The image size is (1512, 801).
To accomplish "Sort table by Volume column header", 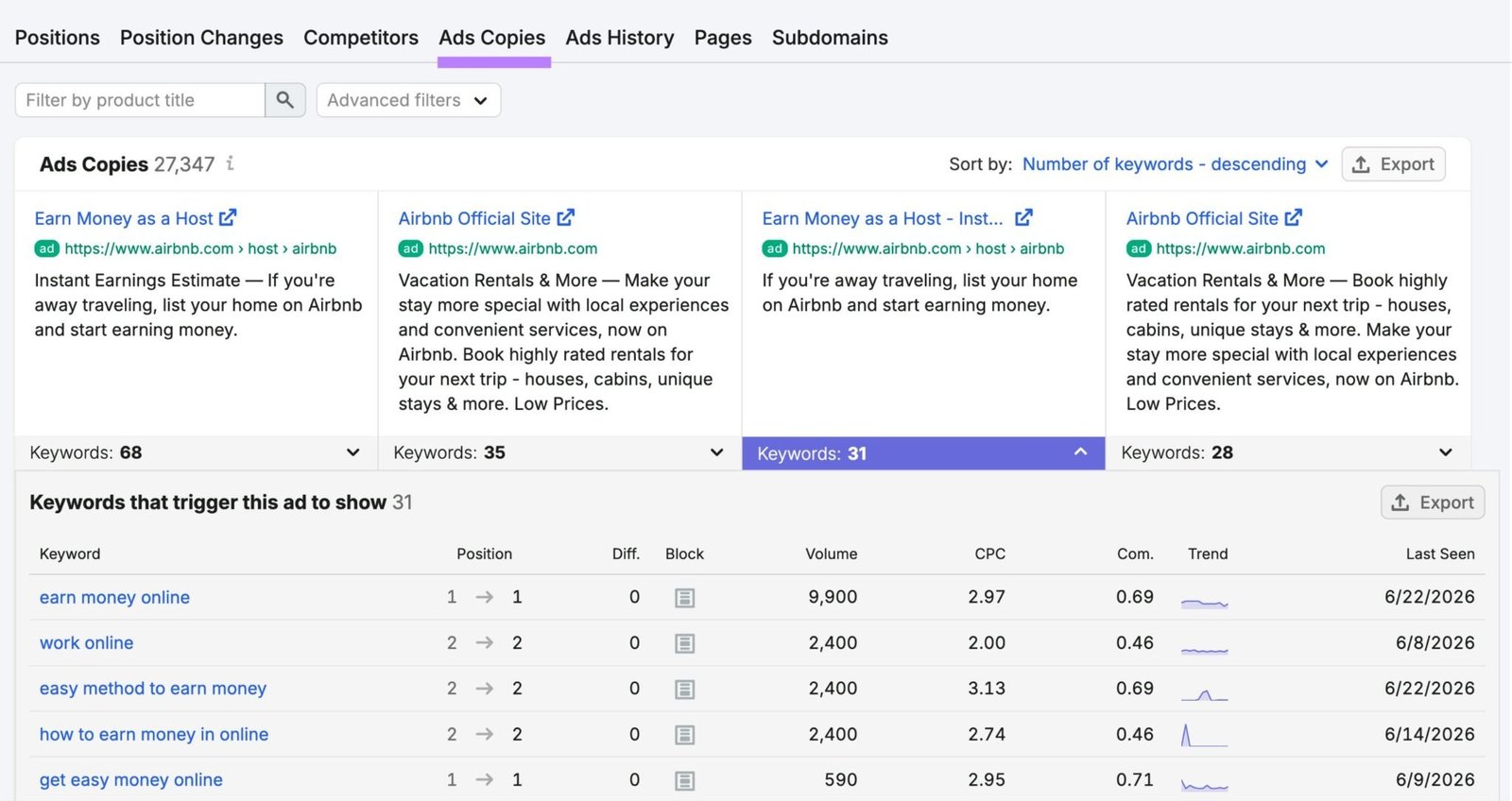I will click(x=832, y=554).
